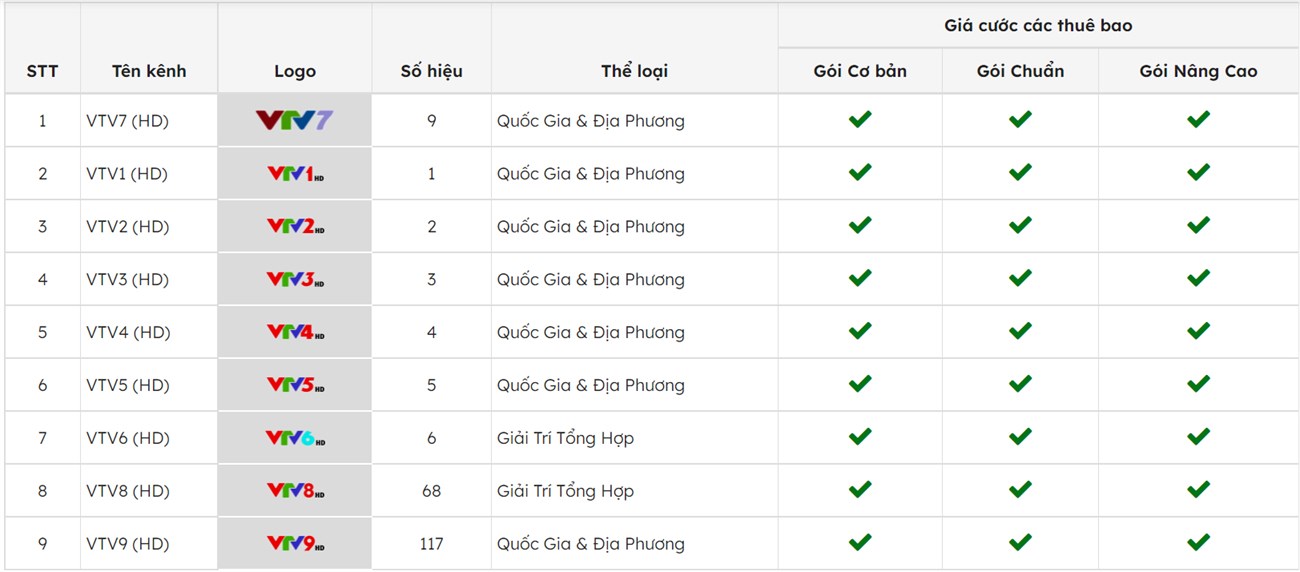Click the VTV1 (HD) channel name
The height and width of the screenshot is (572, 1300).
(127, 174)
